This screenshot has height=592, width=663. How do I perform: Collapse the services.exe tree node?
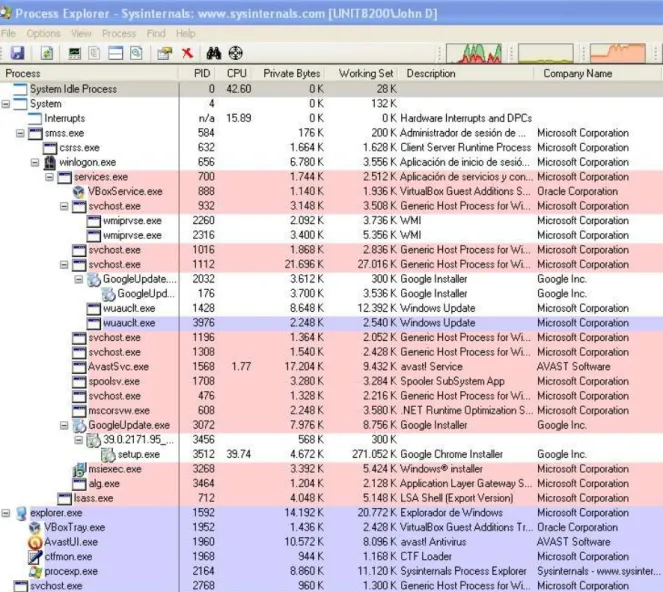pyautogui.click(x=49, y=177)
